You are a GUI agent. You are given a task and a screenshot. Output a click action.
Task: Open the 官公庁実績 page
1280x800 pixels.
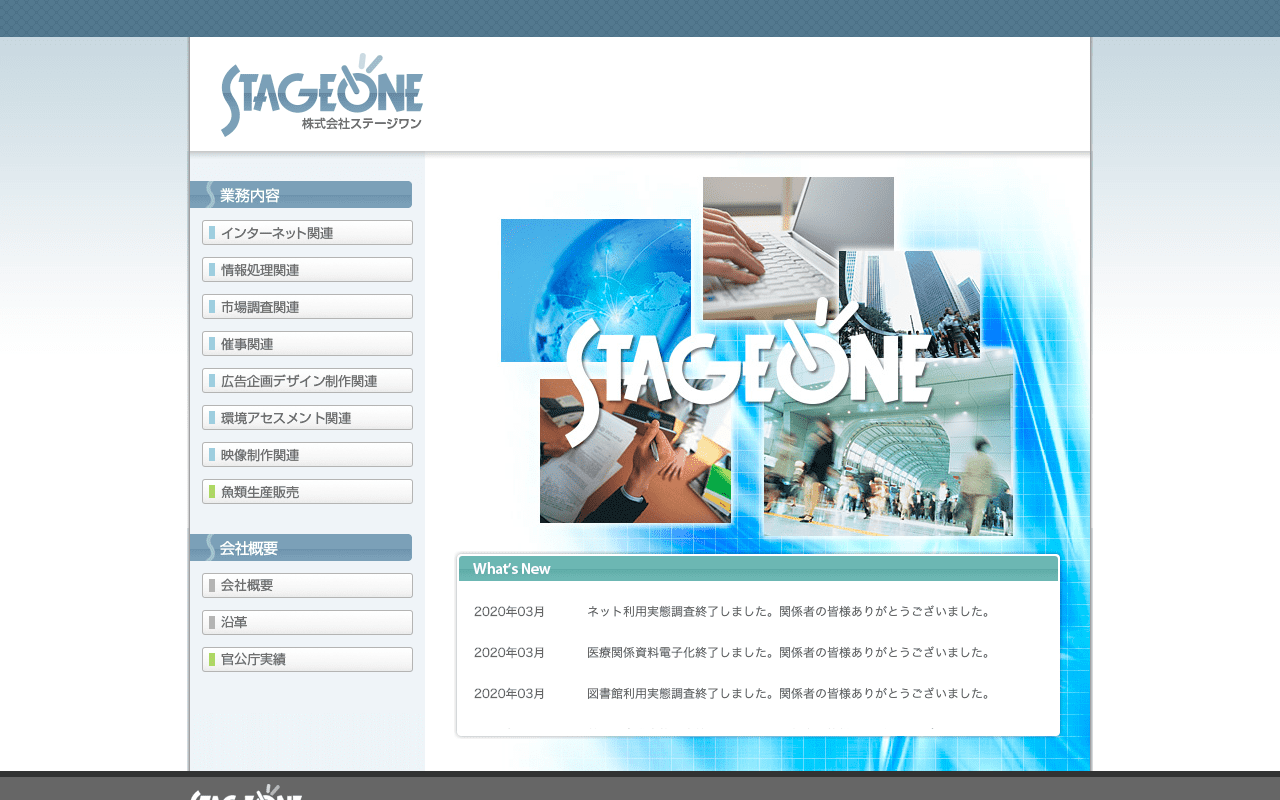pos(307,660)
